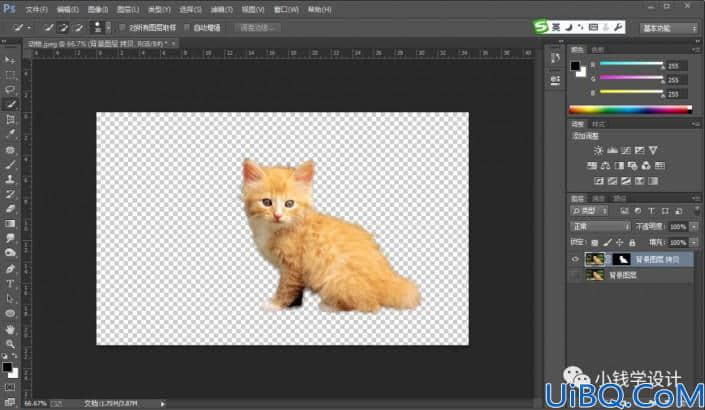The width and height of the screenshot is (705, 410).
Task: Toggle Quick Mask mode at toolbox bottom
Action: pyautogui.click(x=10, y=387)
